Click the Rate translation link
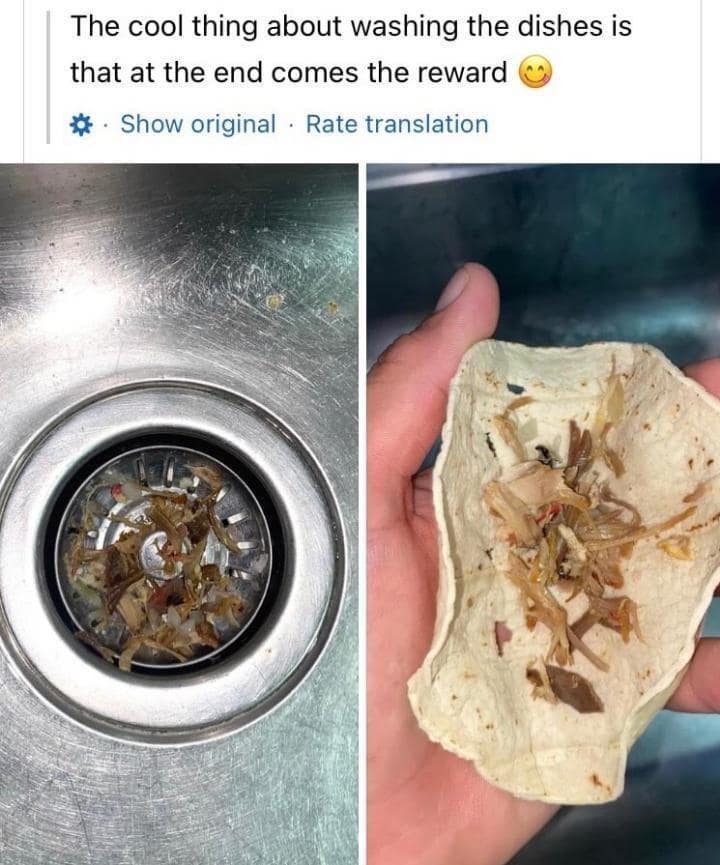Screen dimensions: 720x865 click(x=397, y=124)
